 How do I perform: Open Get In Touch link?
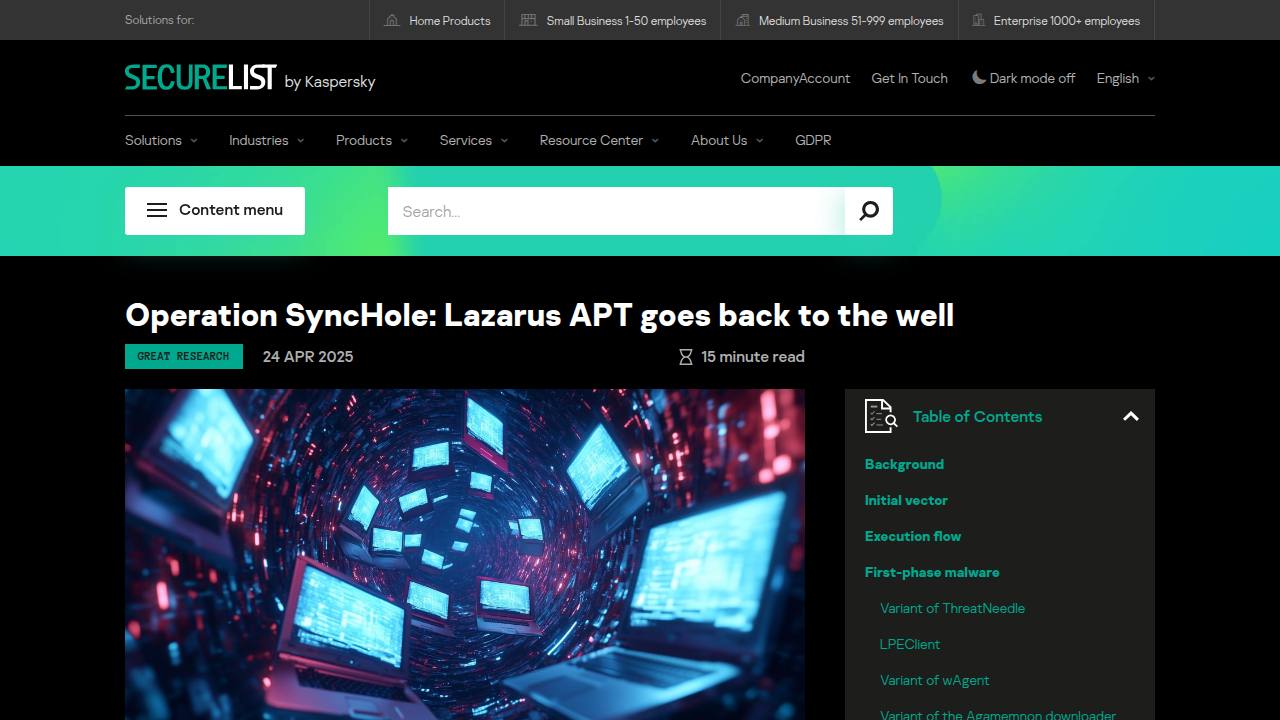coord(909,78)
